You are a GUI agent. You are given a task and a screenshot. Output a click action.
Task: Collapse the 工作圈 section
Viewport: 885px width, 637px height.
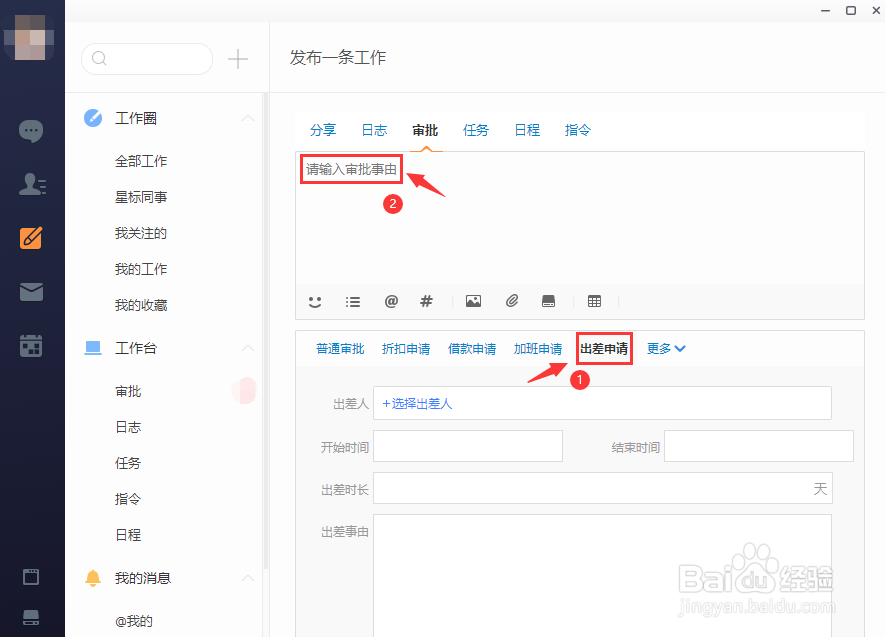(247, 117)
